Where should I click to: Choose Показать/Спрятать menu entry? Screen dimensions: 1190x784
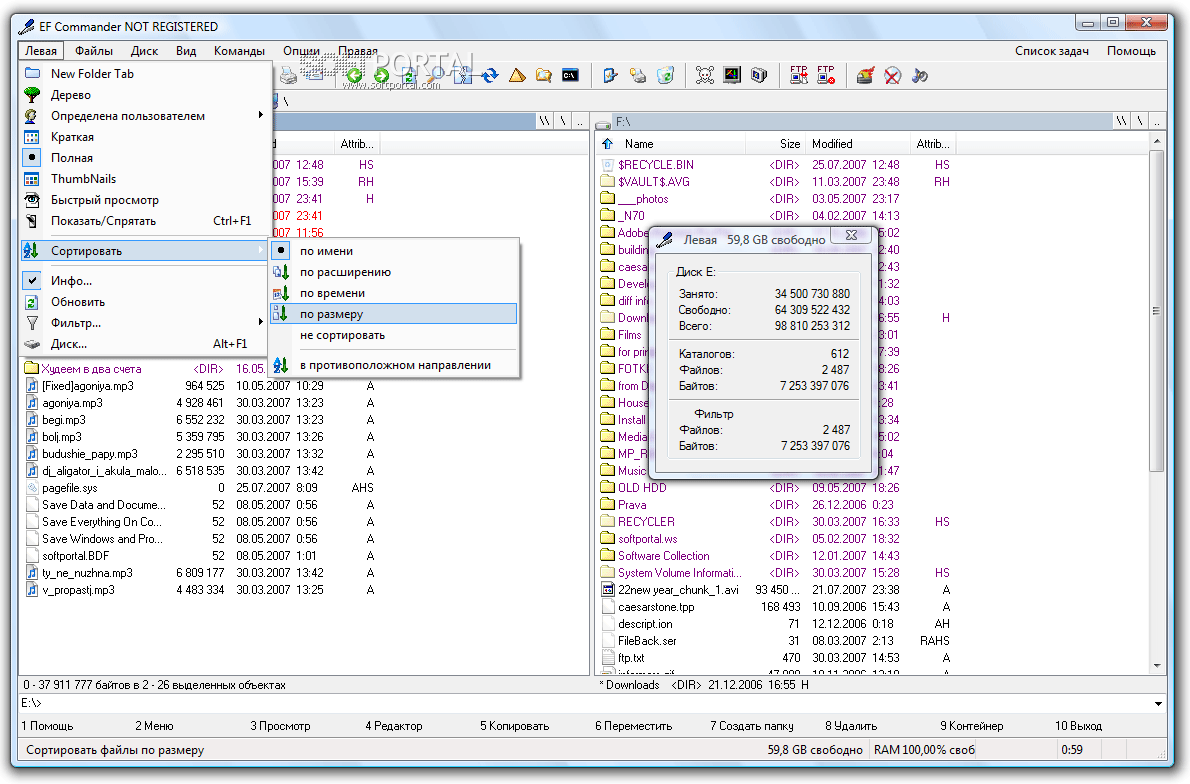[x=144, y=221]
